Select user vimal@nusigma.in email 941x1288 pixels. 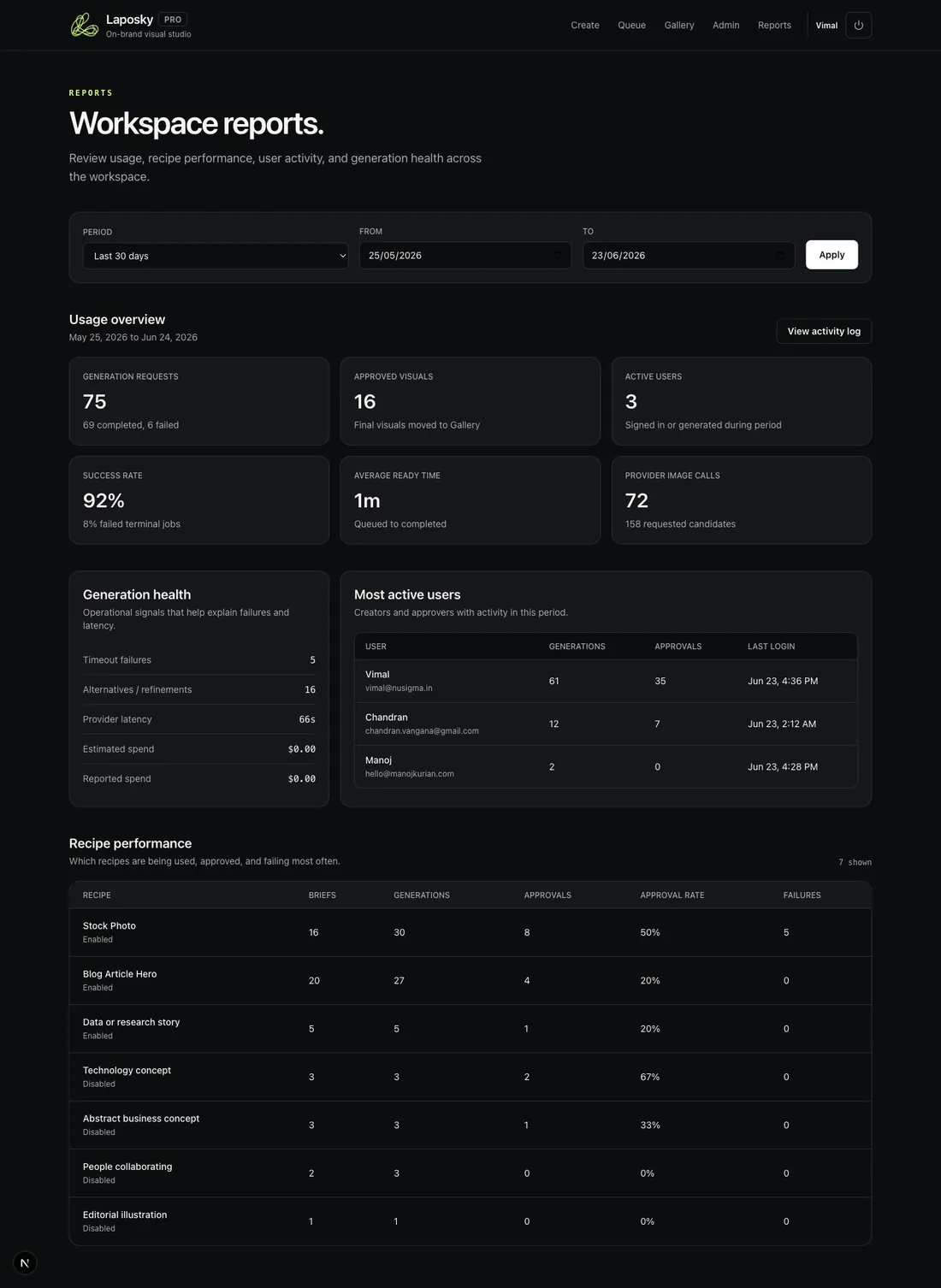pyautogui.click(x=399, y=688)
